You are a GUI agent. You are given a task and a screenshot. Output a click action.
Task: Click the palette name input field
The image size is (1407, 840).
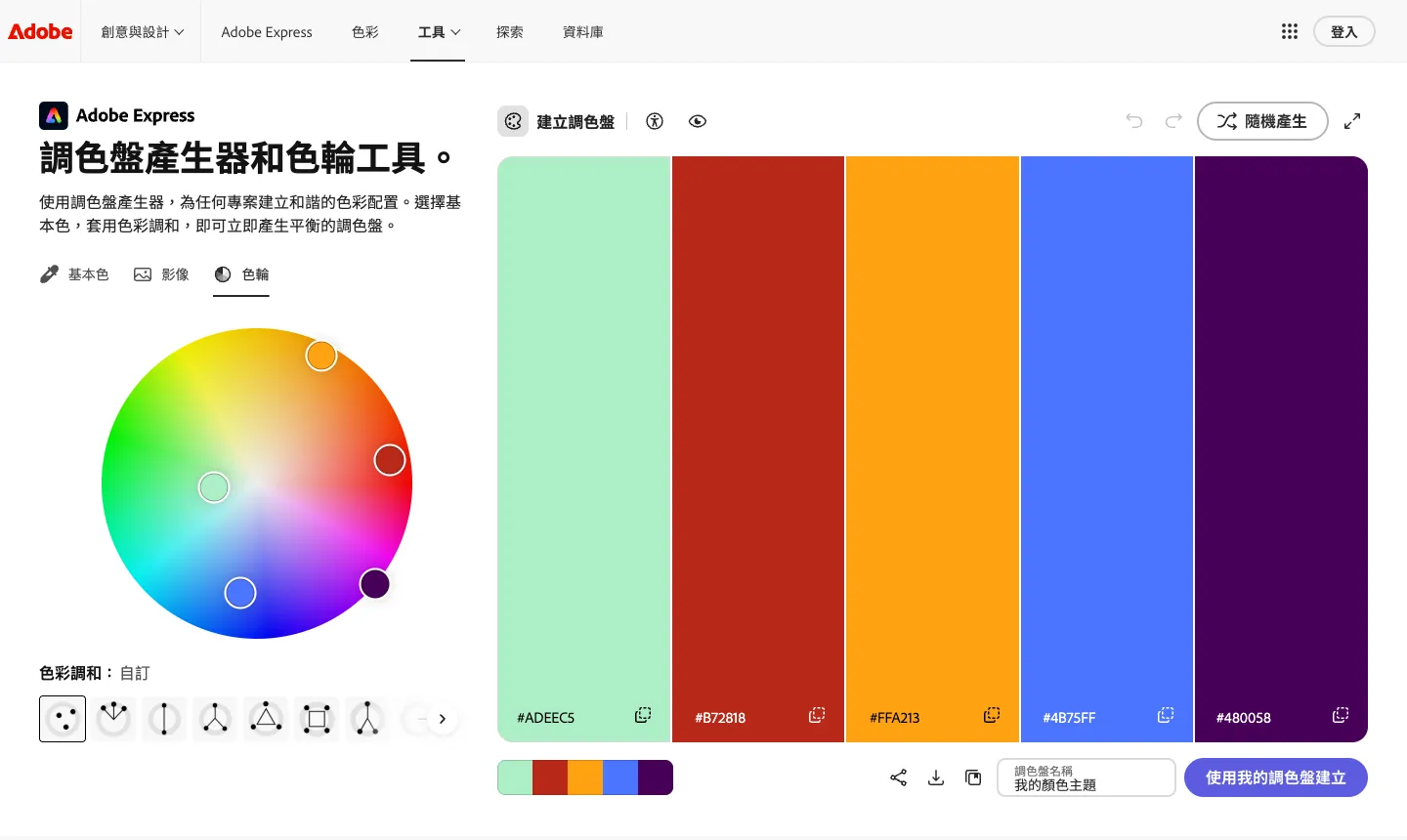[x=1087, y=777]
